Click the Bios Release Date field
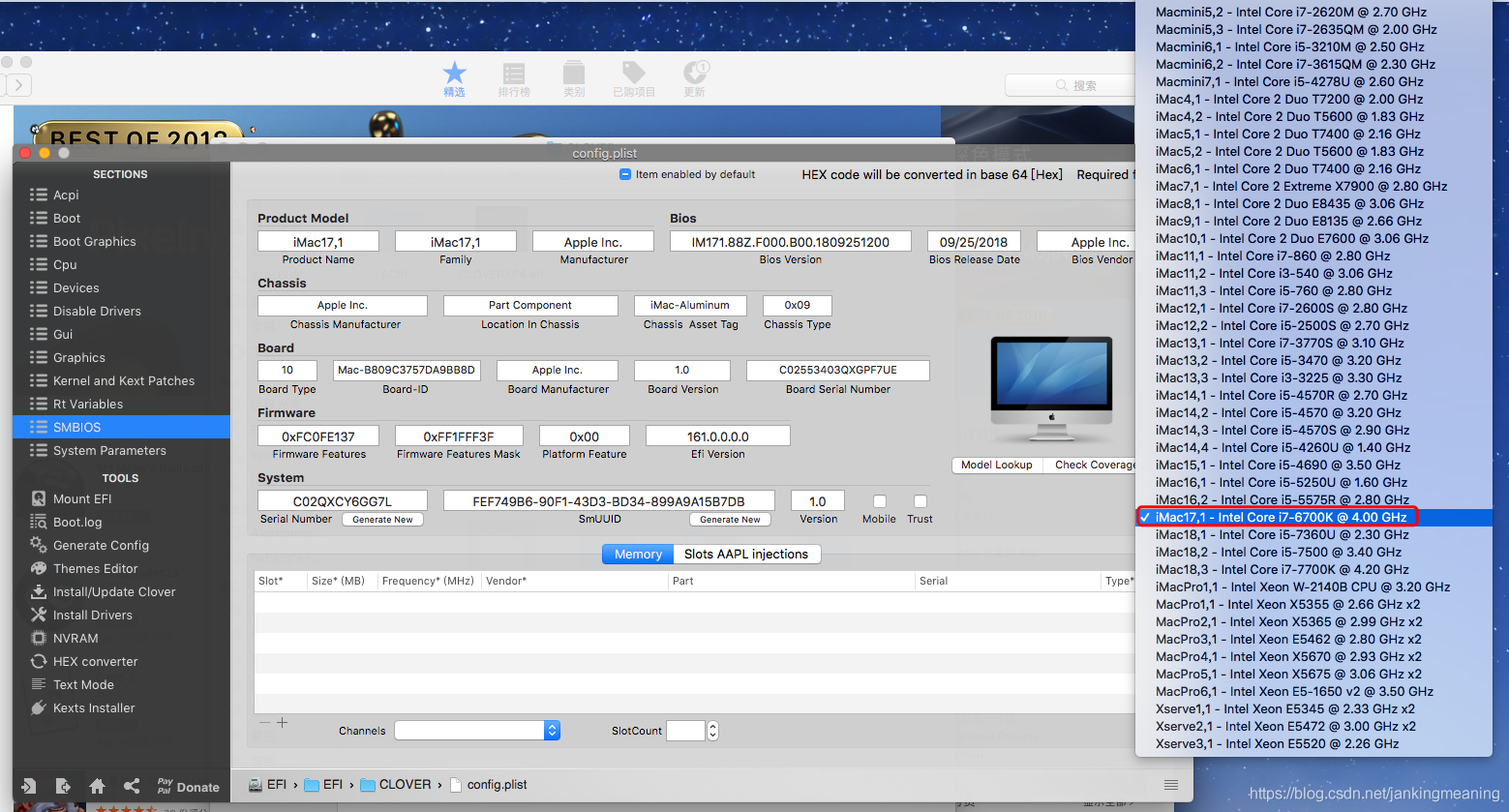This screenshot has width=1509, height=812. click(974, 242)
